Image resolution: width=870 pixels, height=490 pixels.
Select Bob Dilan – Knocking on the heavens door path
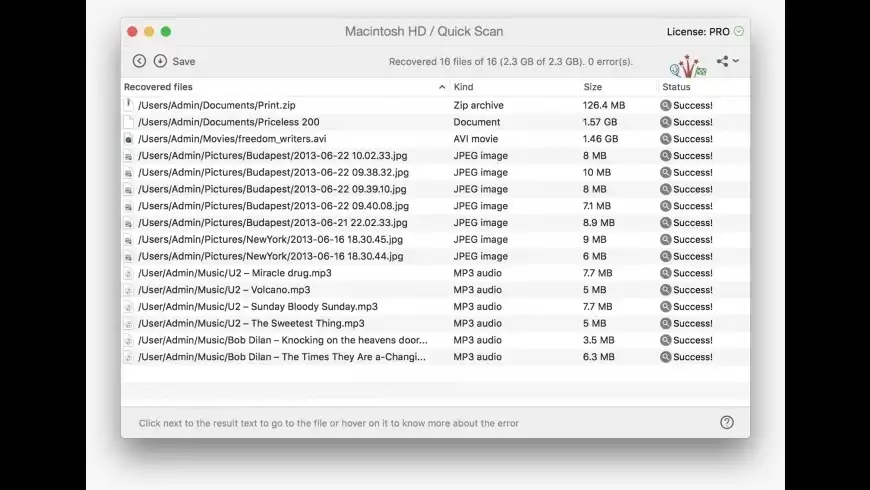coord(282,340)
